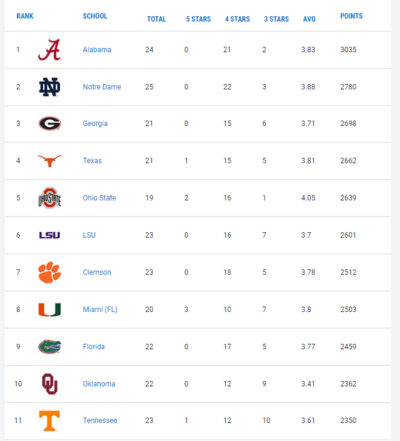
Task: Select the Clemson tiger paw logo
Action: pos(49,272)
